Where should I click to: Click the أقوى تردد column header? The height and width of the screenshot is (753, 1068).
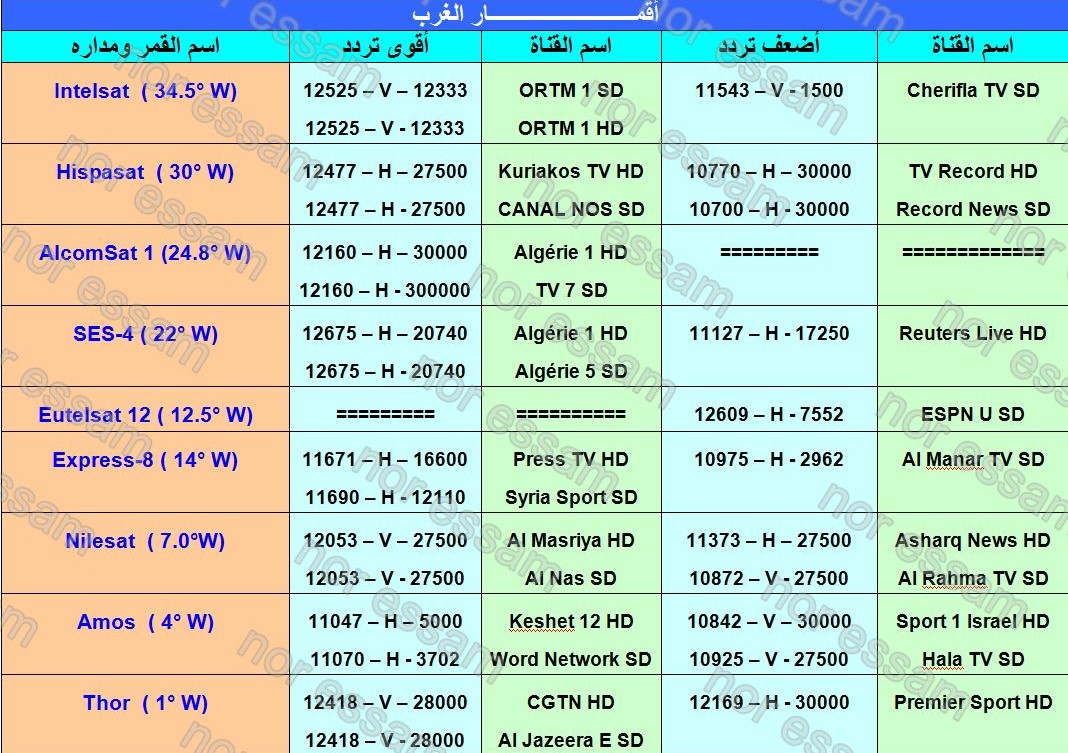[385, 46]
